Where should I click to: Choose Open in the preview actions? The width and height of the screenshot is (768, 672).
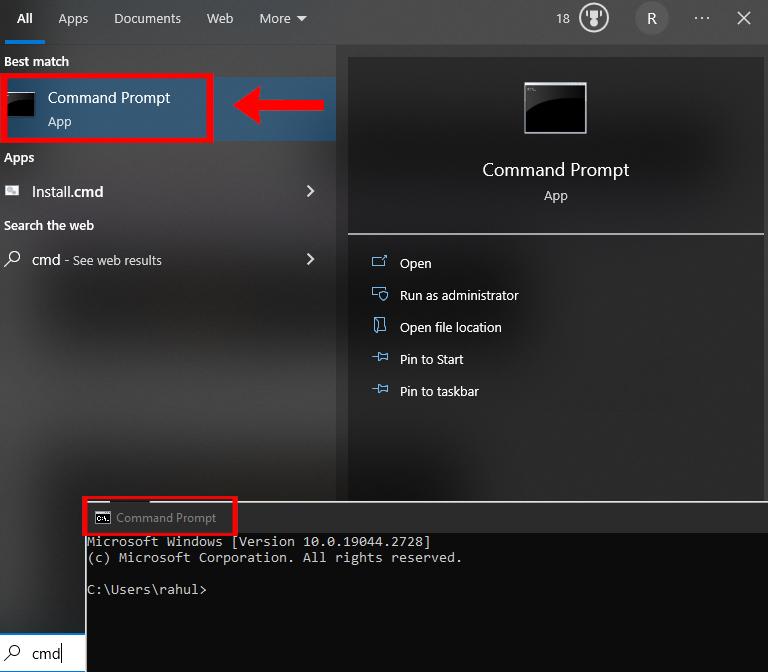(x=415, y=264)
